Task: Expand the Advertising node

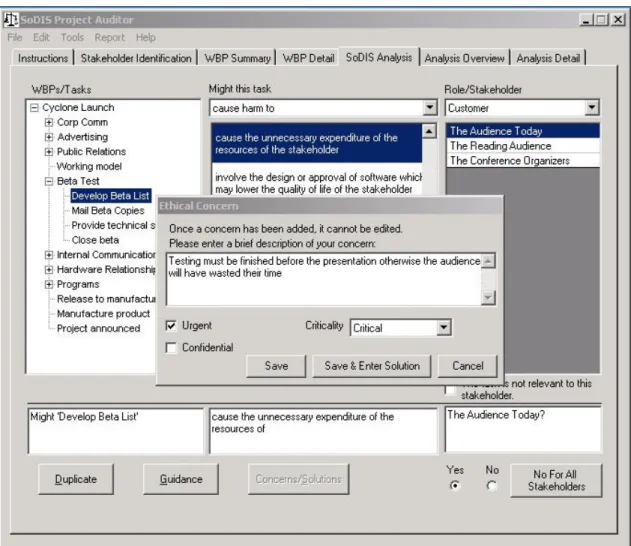Action: tap(49, 137)
